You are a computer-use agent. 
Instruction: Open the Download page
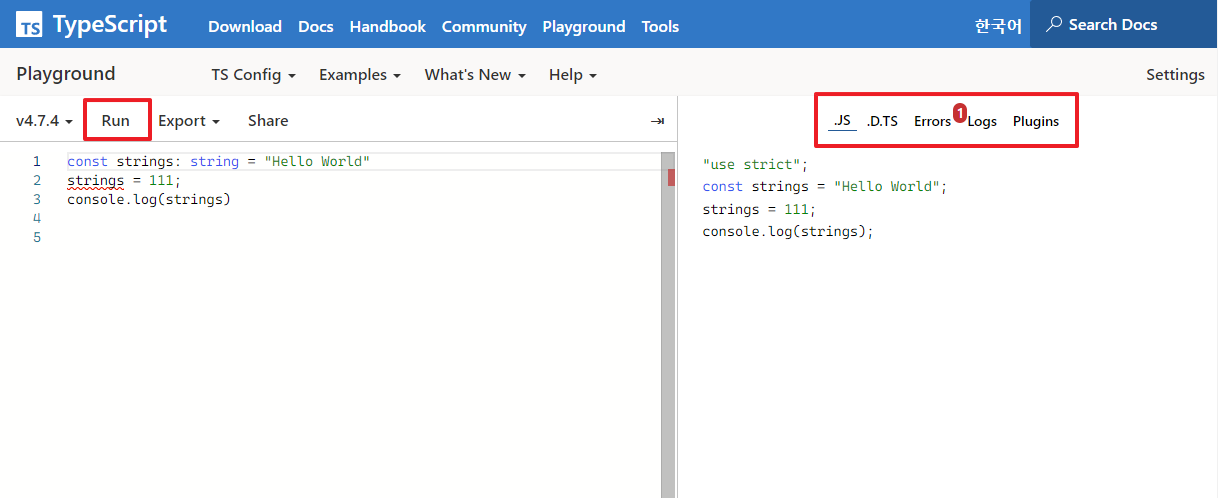coord(245,27)
